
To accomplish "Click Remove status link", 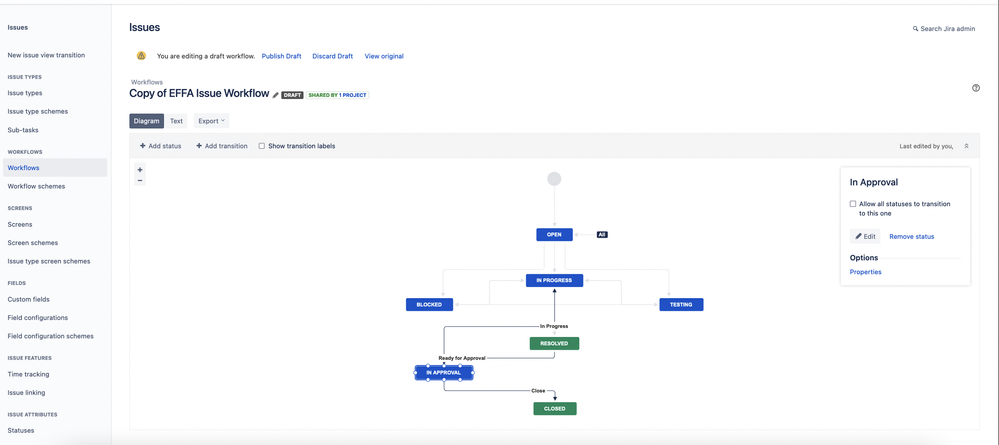I will coord(912,237).
